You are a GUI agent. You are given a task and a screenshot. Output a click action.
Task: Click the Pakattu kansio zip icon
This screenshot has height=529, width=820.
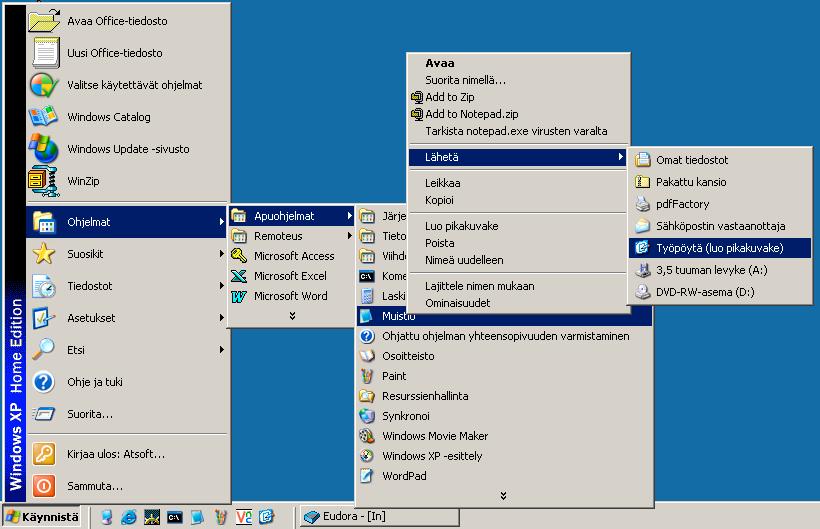pos(642,182)
